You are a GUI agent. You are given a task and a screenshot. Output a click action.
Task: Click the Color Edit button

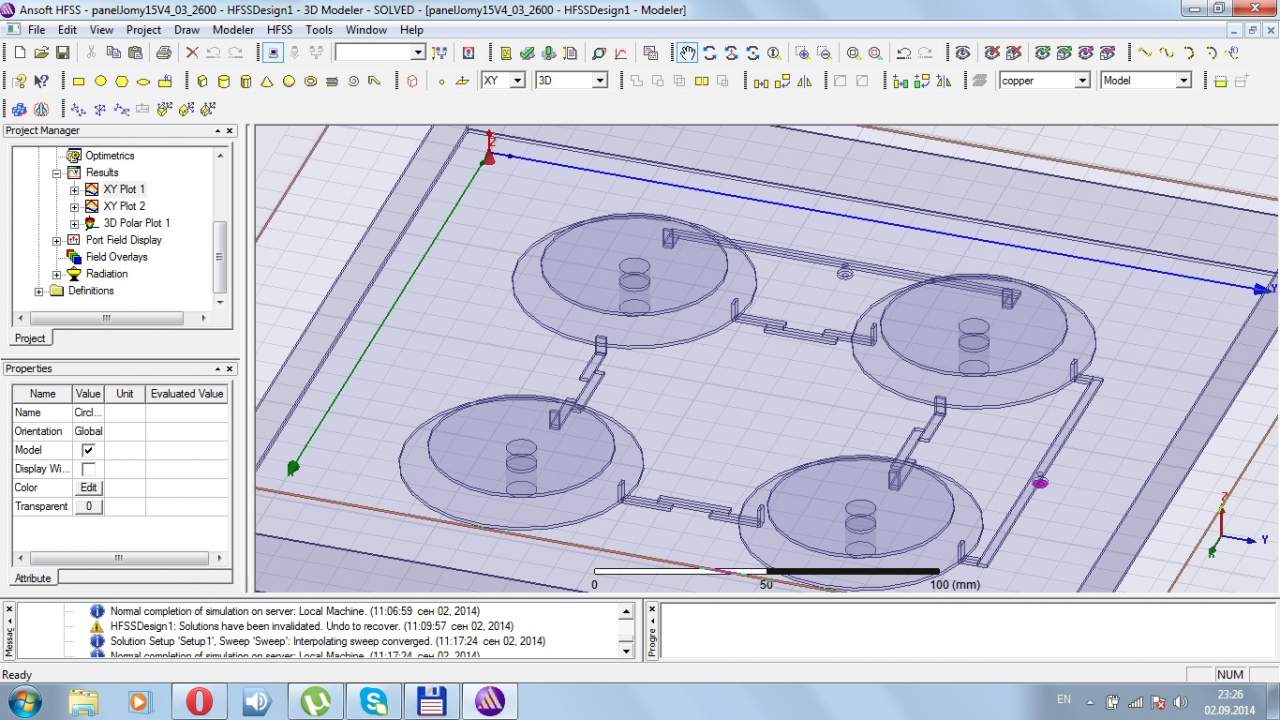pos(88,488)
